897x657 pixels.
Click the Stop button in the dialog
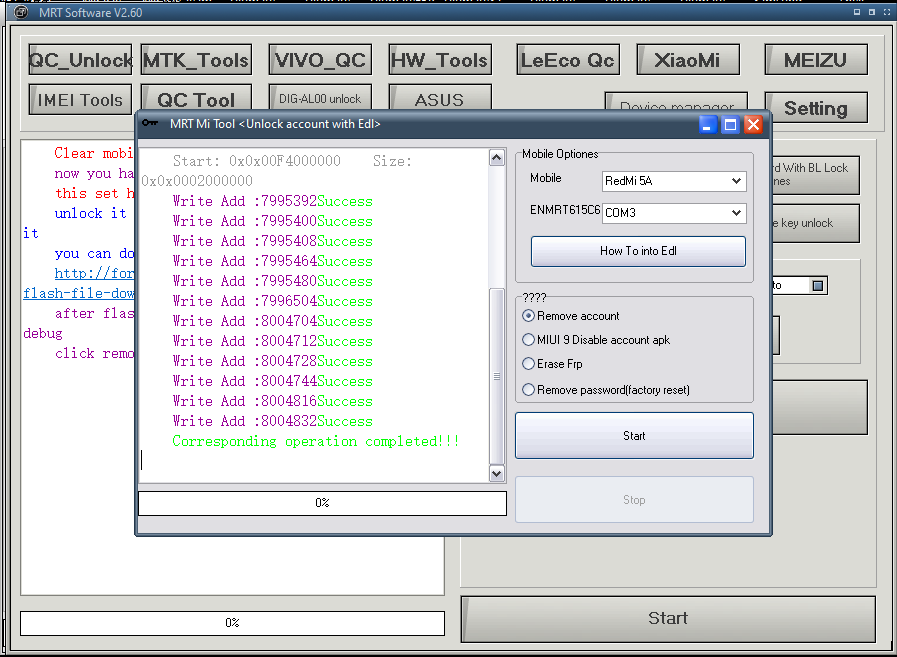point(634,500)
